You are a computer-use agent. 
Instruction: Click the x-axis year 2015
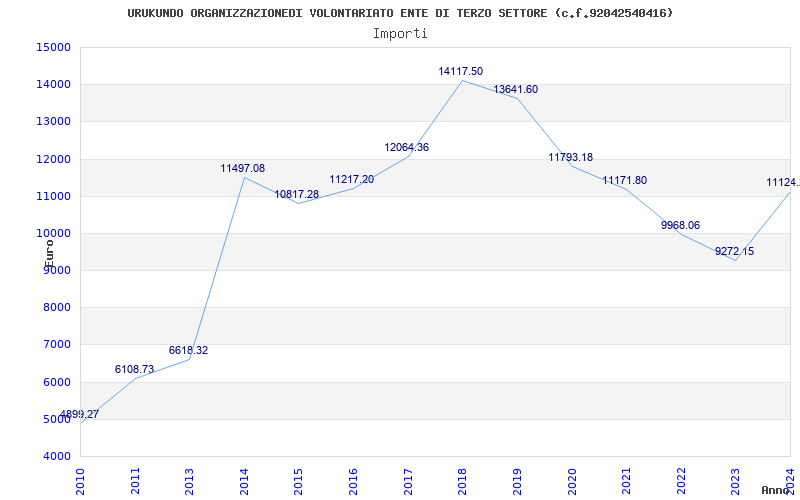click(299, 481)
